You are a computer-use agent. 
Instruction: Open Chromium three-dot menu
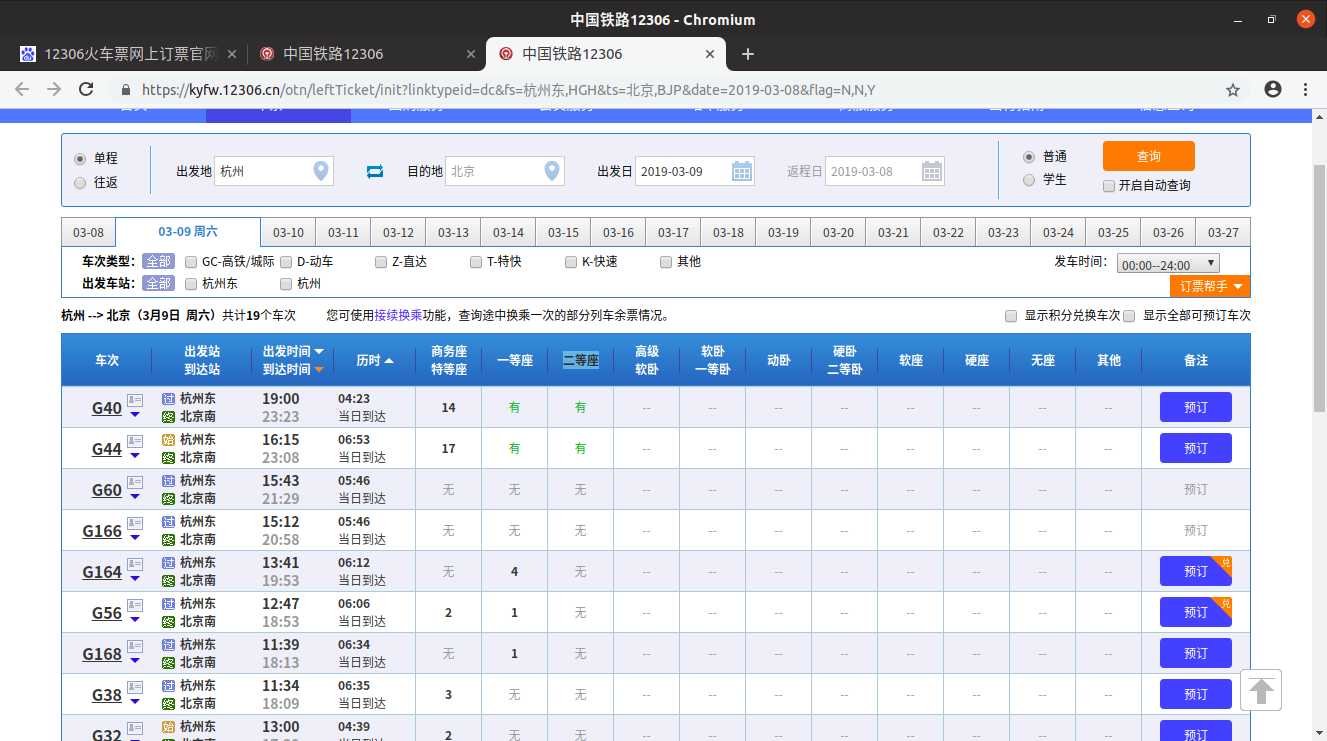pyautogui.click(x=1306, y=89)
